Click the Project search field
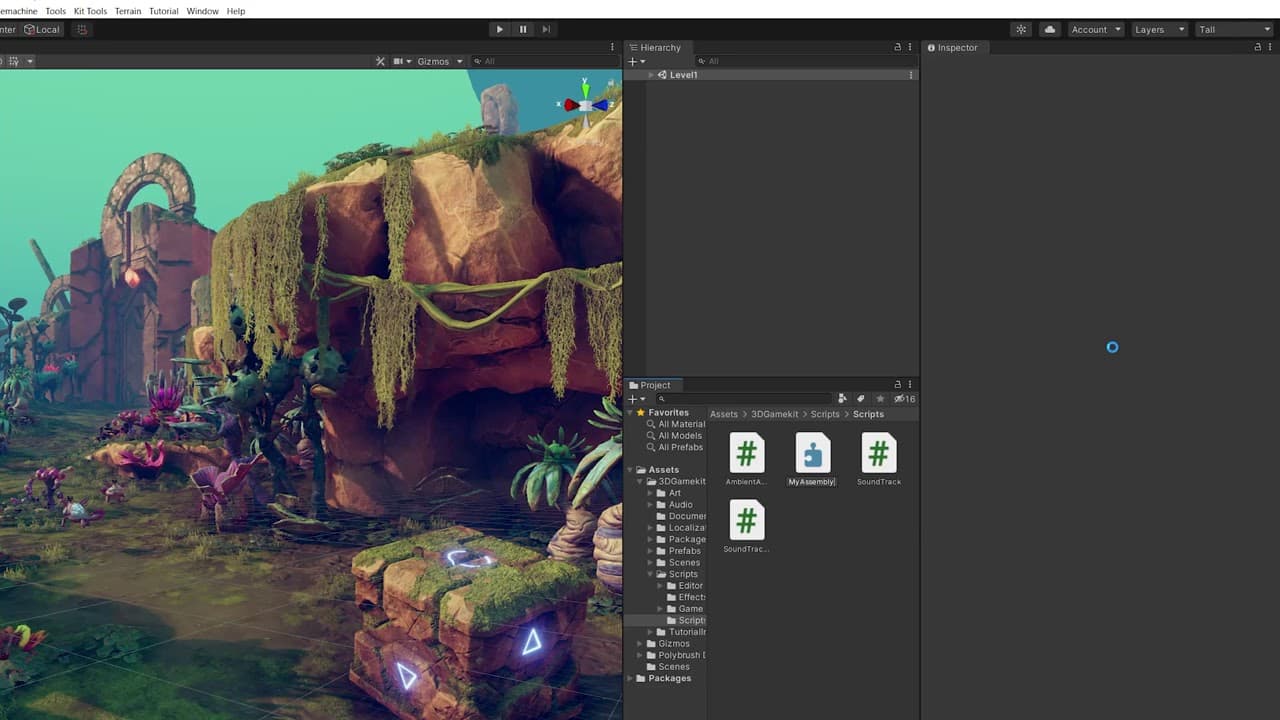 [743, 399]
